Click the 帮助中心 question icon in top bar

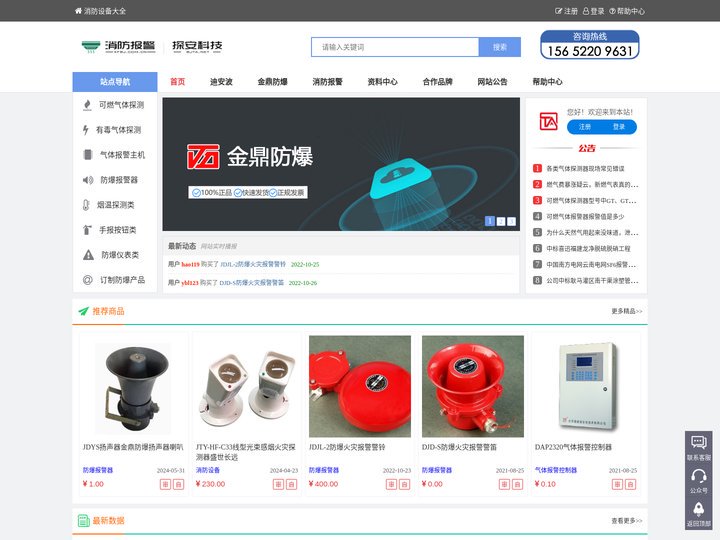[612, 11]
